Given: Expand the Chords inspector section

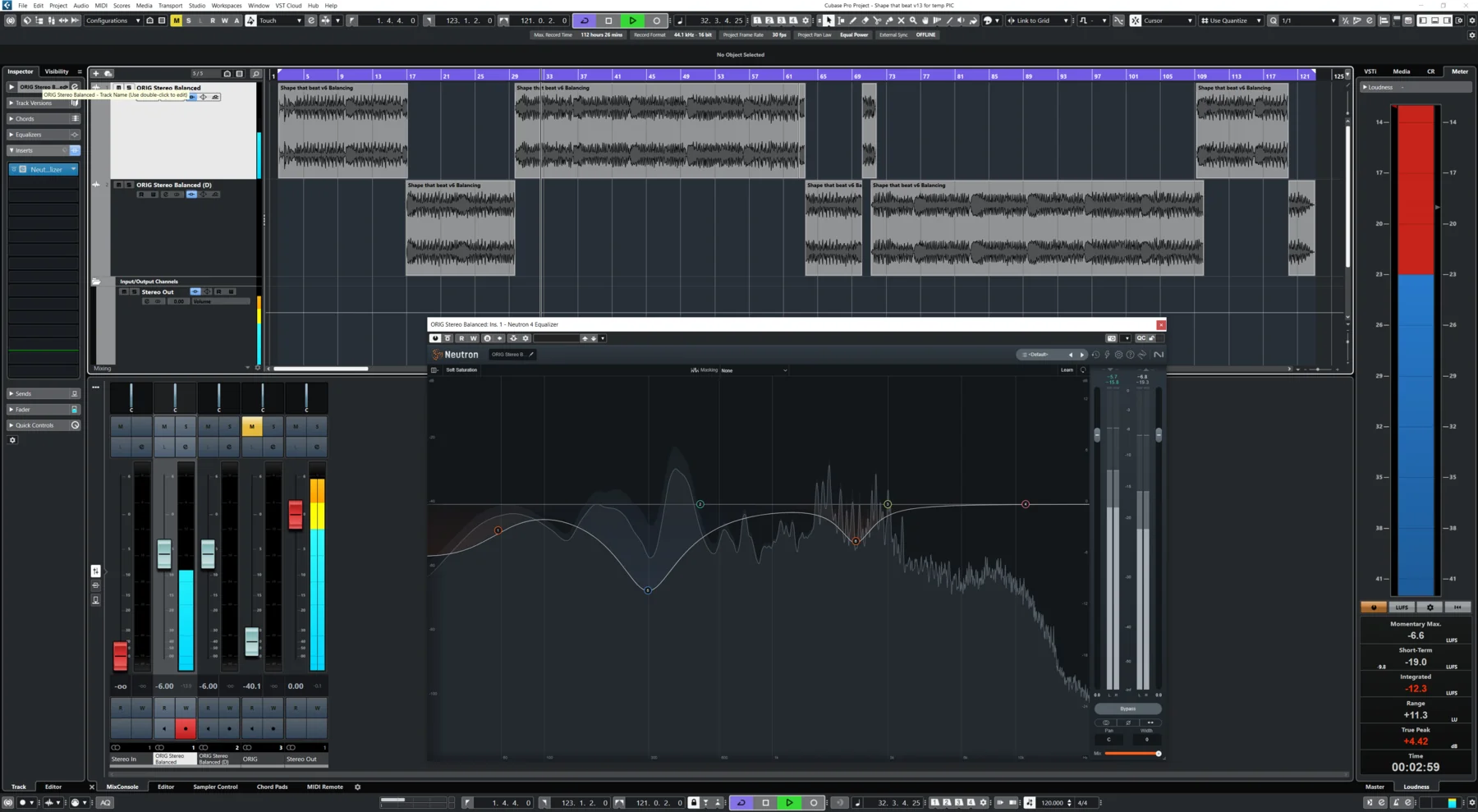Looking at the screenshot, I should pyautogui.click(x=44, y=118).
